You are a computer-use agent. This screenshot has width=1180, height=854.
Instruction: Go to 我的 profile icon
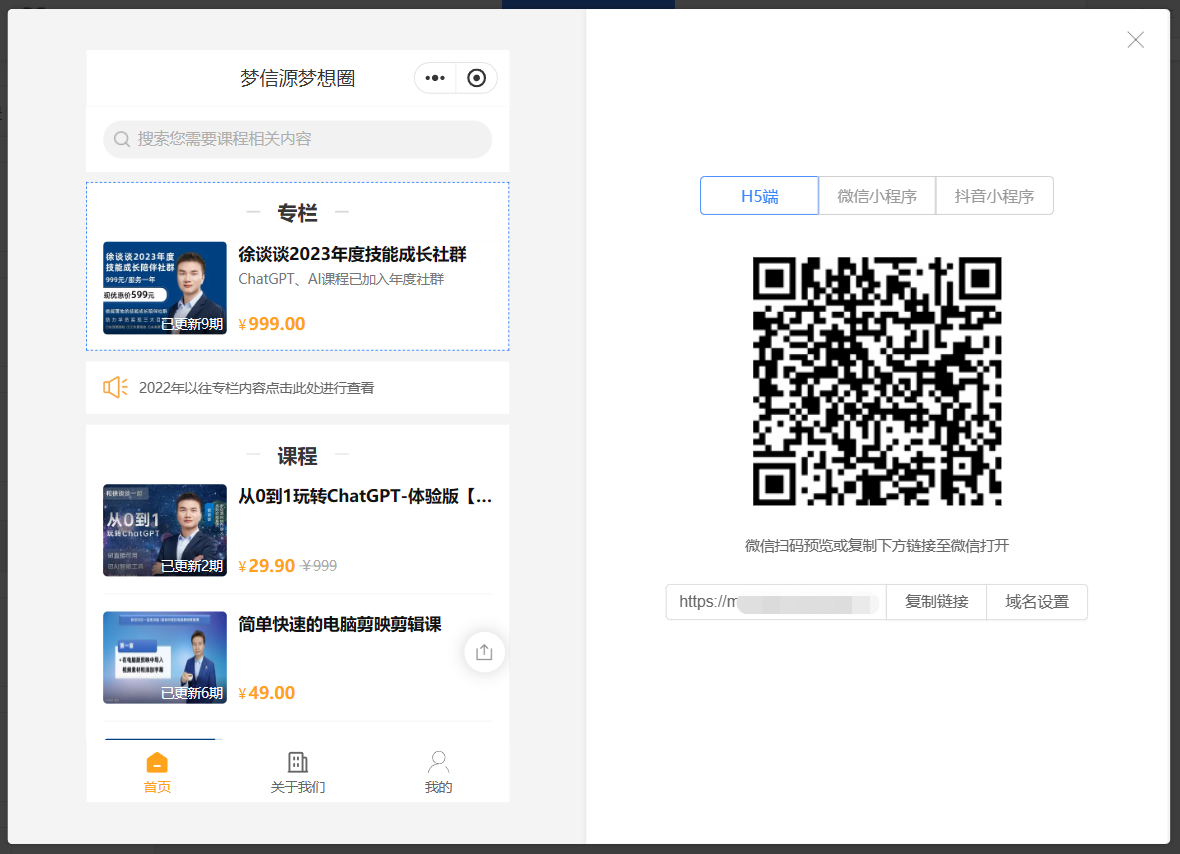pyautogui.click(x=438, y=763)
